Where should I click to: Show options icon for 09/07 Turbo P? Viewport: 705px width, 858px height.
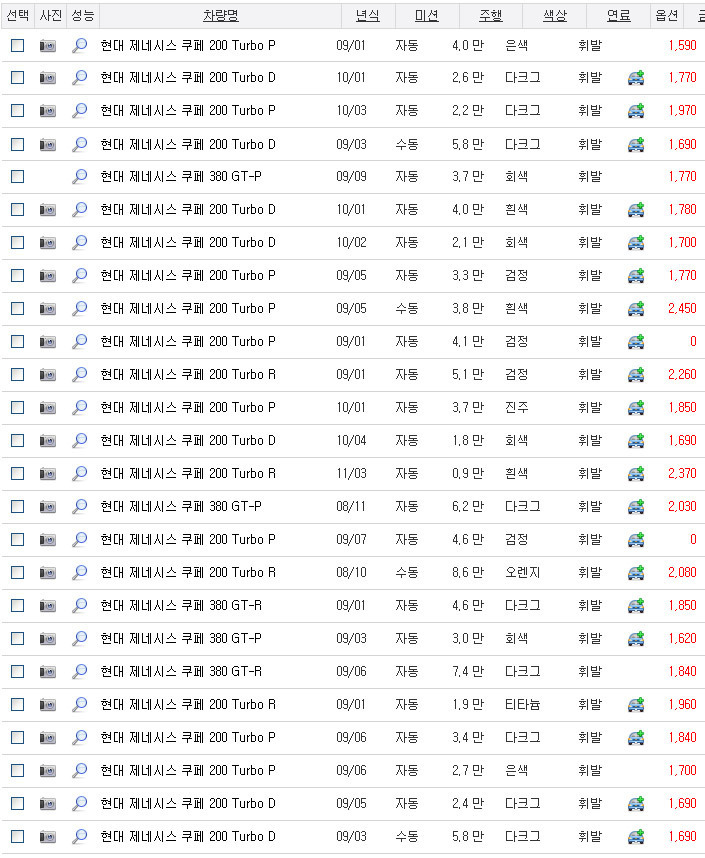click(636, 540)
